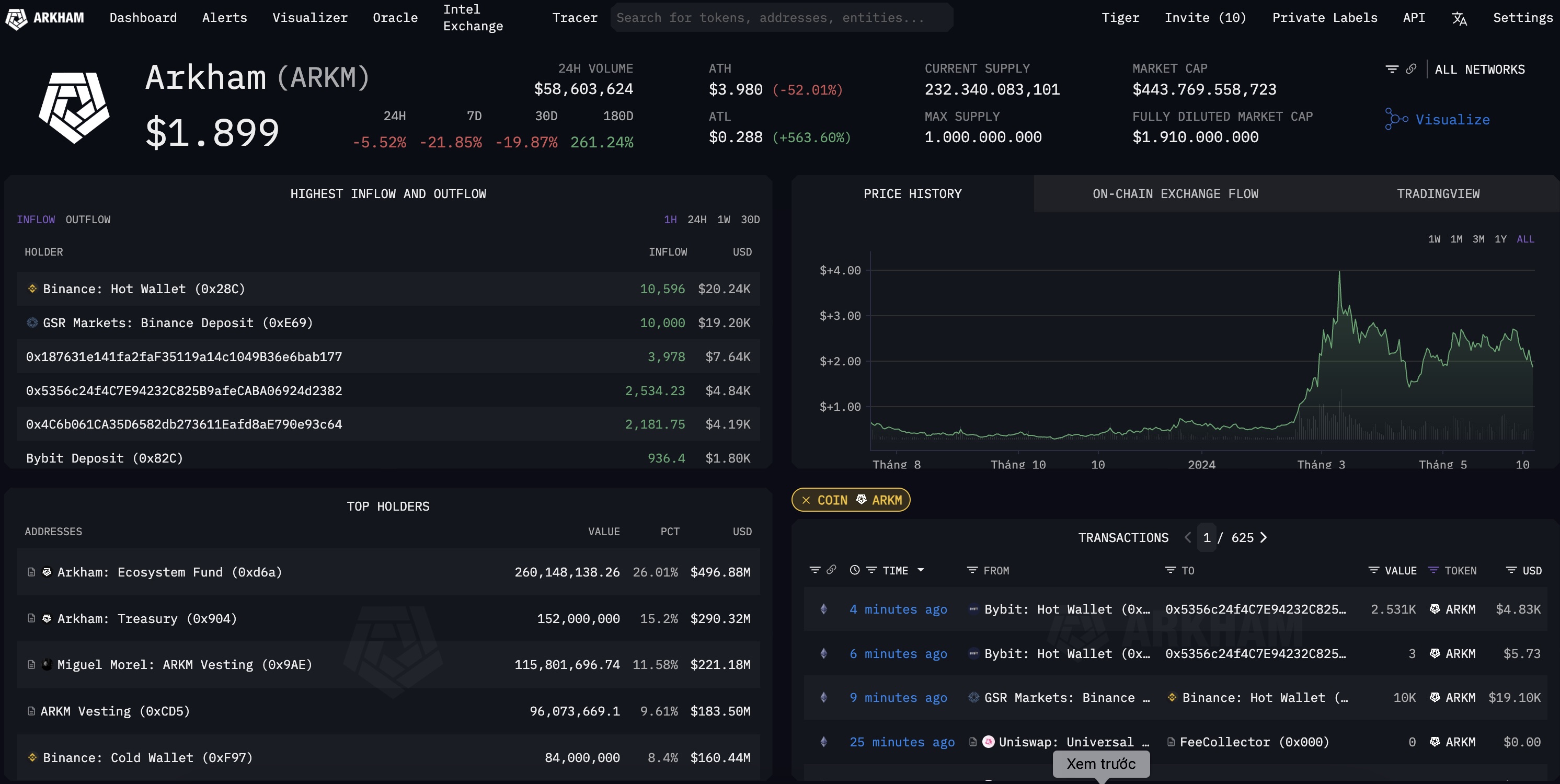Click the clock icon in TIME column

coord(854,570)
